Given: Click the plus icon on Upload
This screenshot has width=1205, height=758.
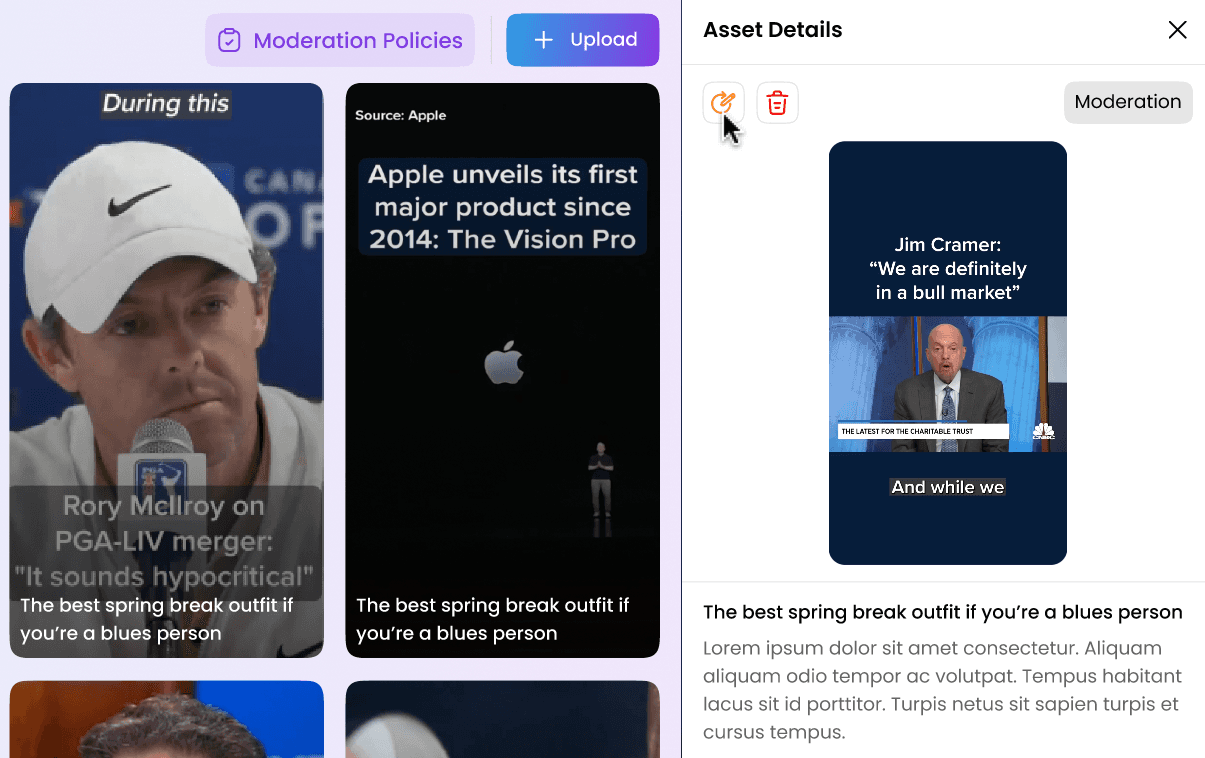Looking at the screenshot, I should [543, 40].
